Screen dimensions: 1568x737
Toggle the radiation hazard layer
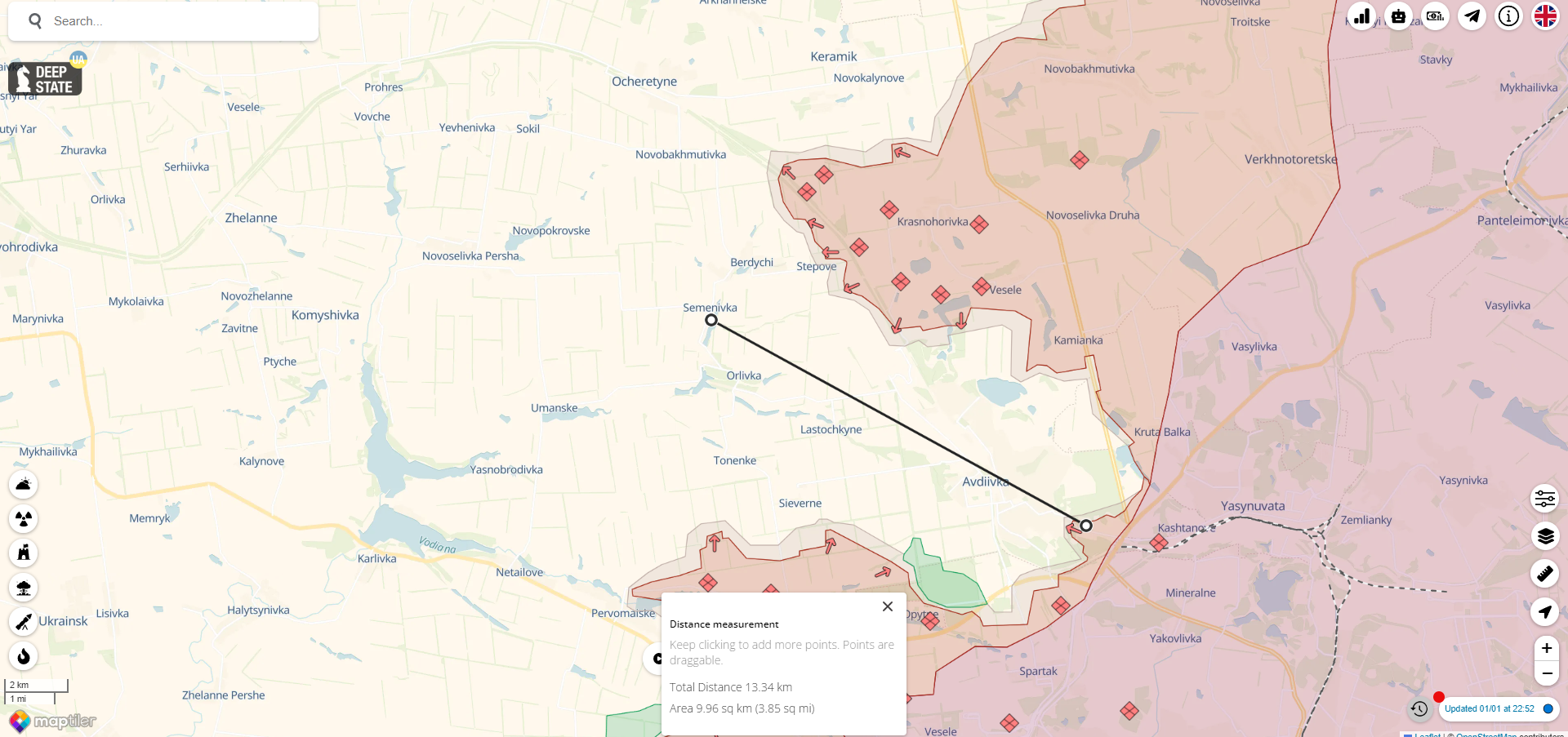pos(24,519)
